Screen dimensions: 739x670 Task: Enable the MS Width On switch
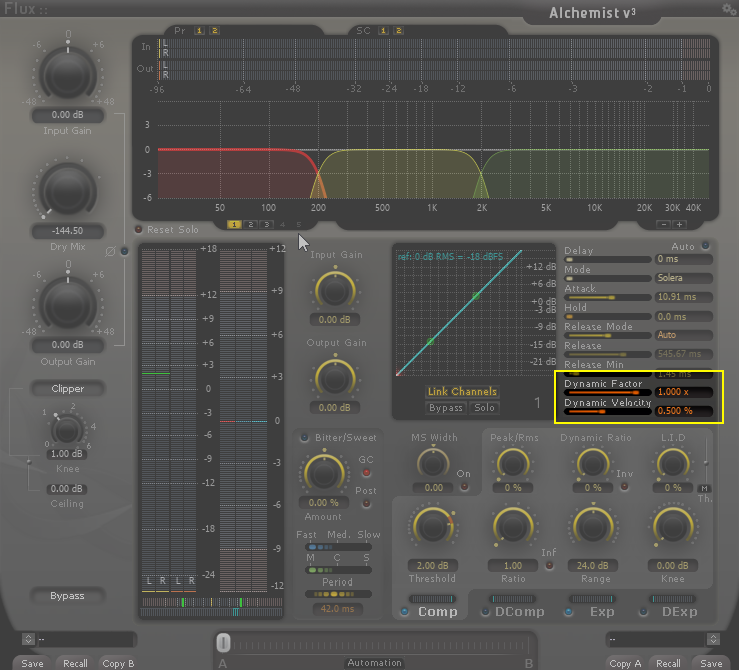coord(464,487)
